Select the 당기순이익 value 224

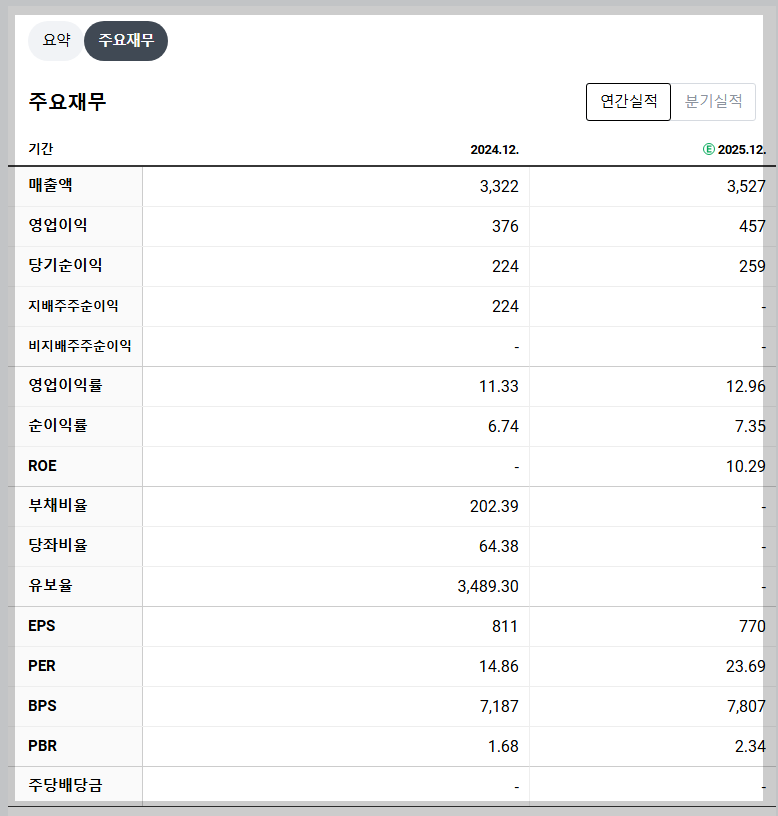pos(507,266)
